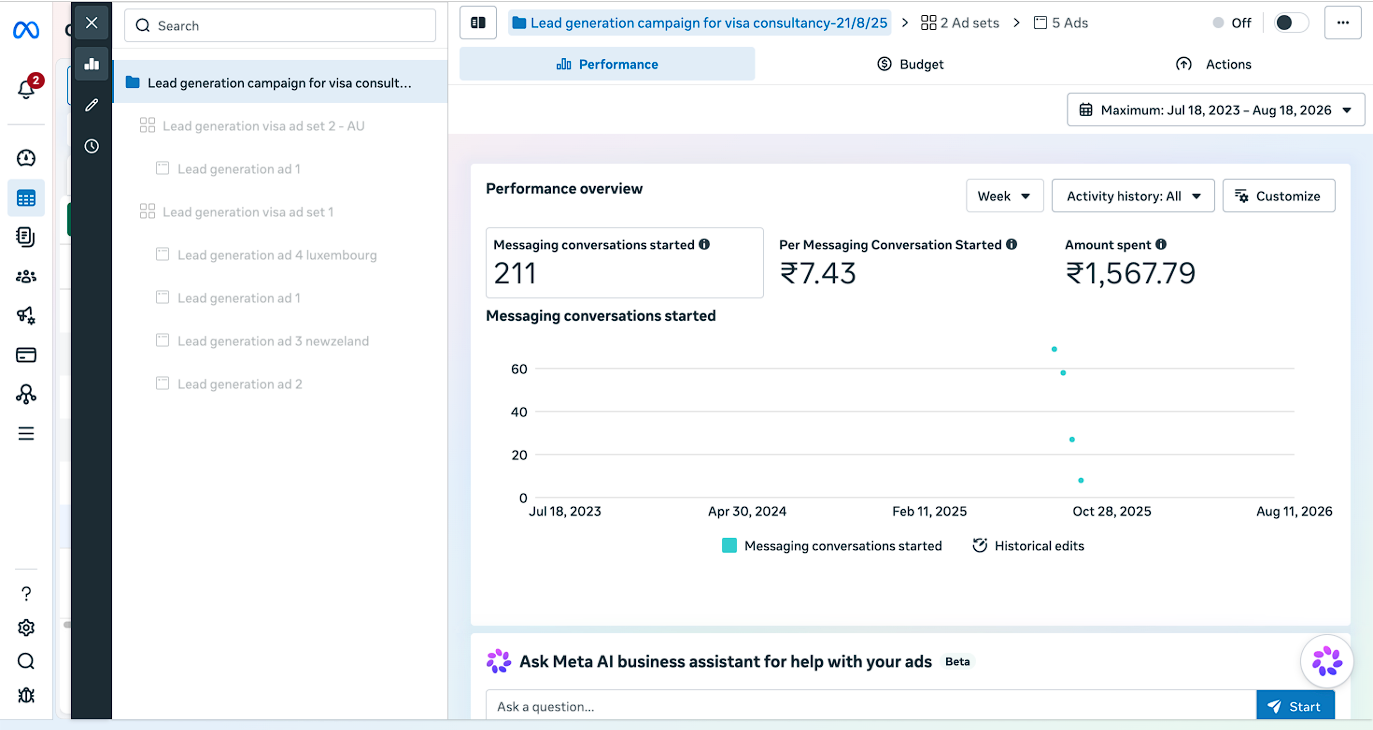Click the teal Messaging conversations legend swatch

click(x=729, y=546)
